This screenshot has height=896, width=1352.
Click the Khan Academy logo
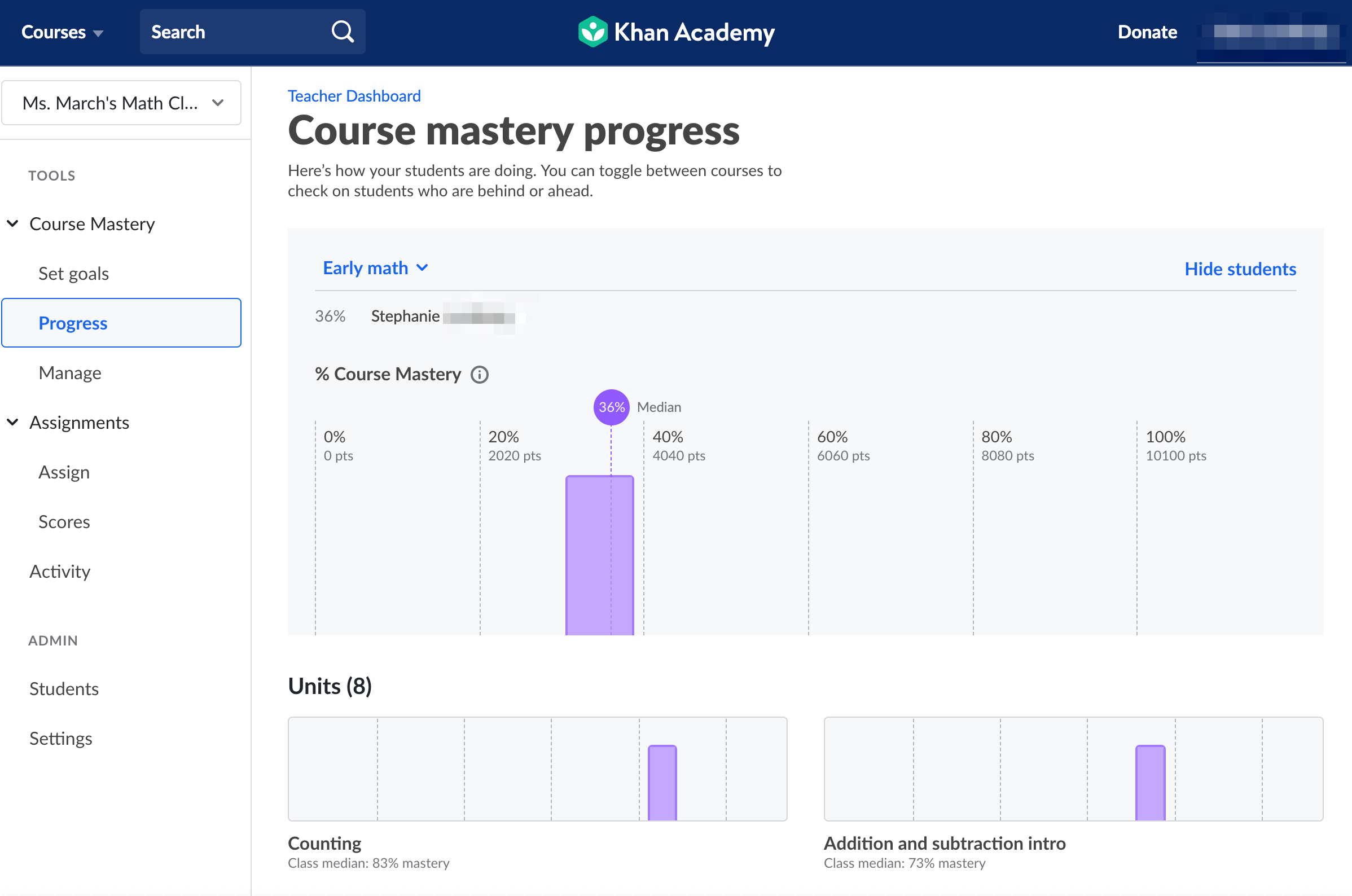tap(676, 32)
